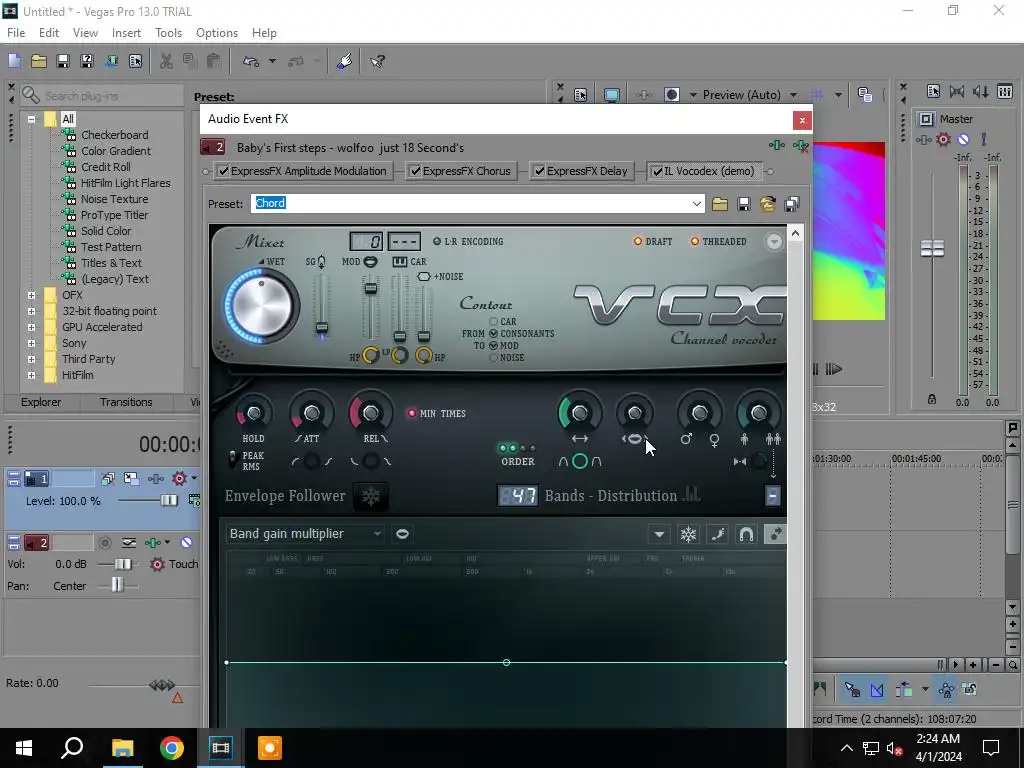This screenshot has width=1024, height=768.
Task: Open Project Properties icon in main toolbar
Action: click(135, 61)
